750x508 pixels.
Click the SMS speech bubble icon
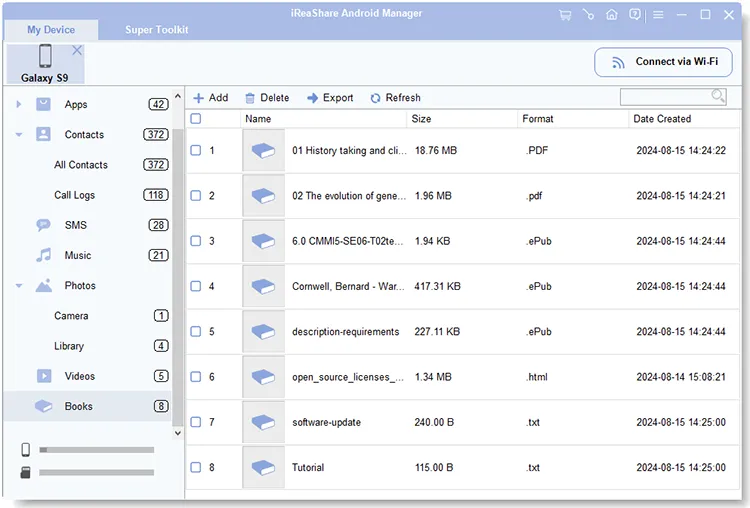tap(44, 224)
